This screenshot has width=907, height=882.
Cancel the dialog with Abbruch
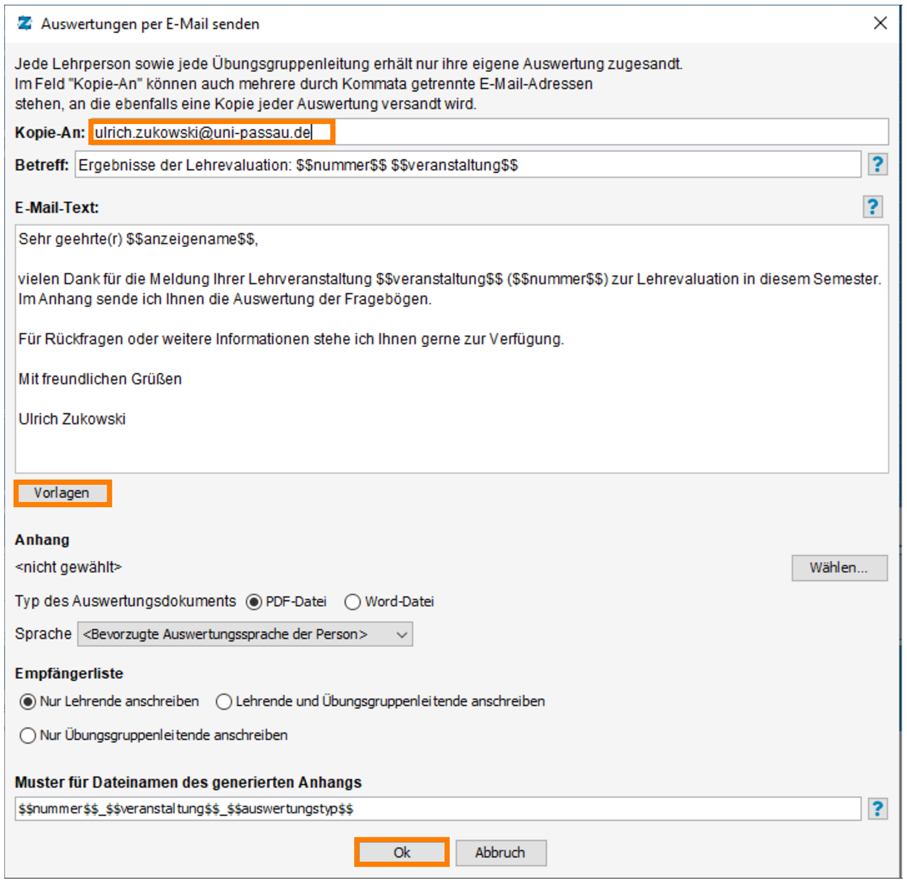[501, 853]
